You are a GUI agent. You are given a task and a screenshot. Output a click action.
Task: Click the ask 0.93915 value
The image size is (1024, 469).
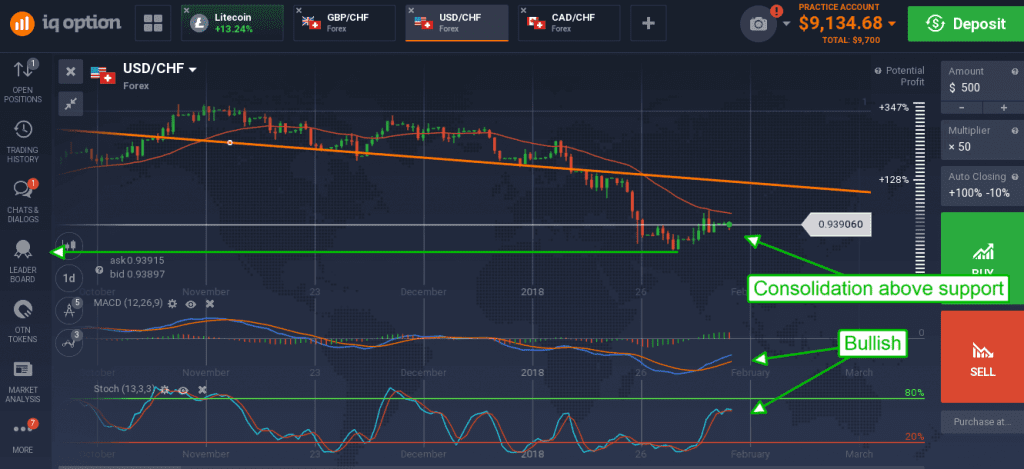point(136,260)
